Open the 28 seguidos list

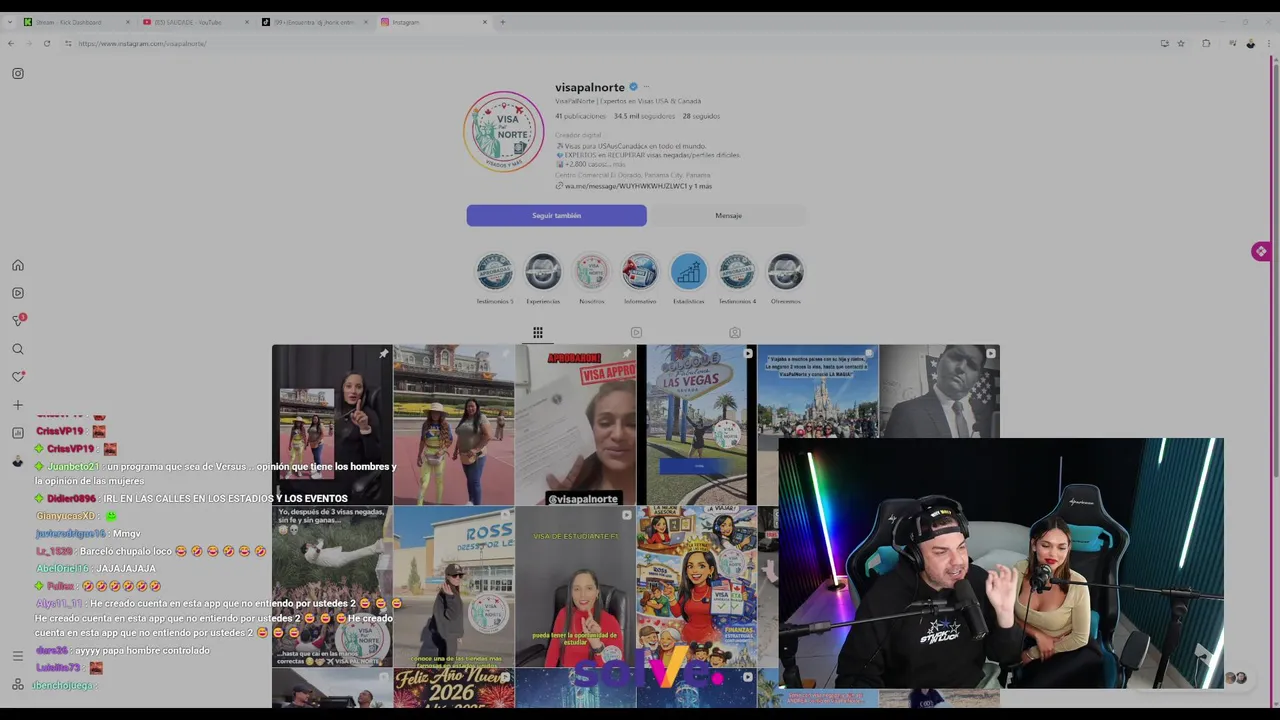click(701, 116)
